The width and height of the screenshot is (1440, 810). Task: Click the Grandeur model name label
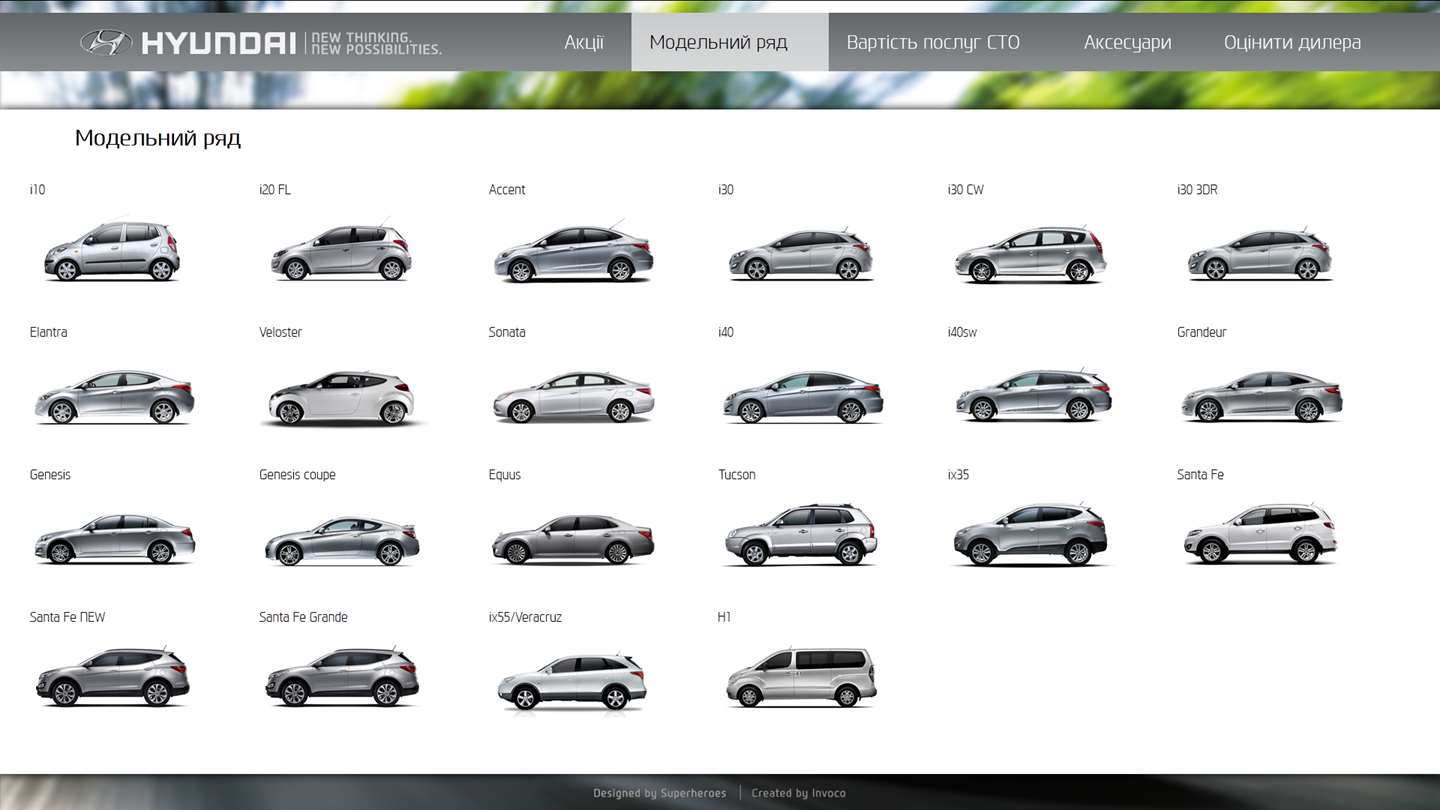1202,332
